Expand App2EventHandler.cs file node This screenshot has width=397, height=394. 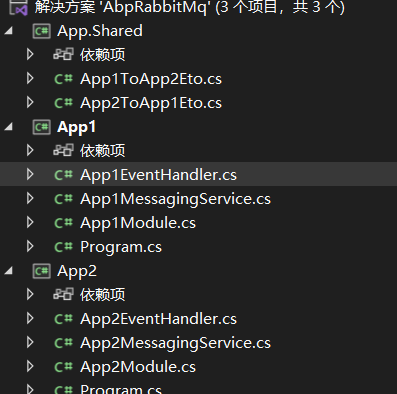(30, 318)
